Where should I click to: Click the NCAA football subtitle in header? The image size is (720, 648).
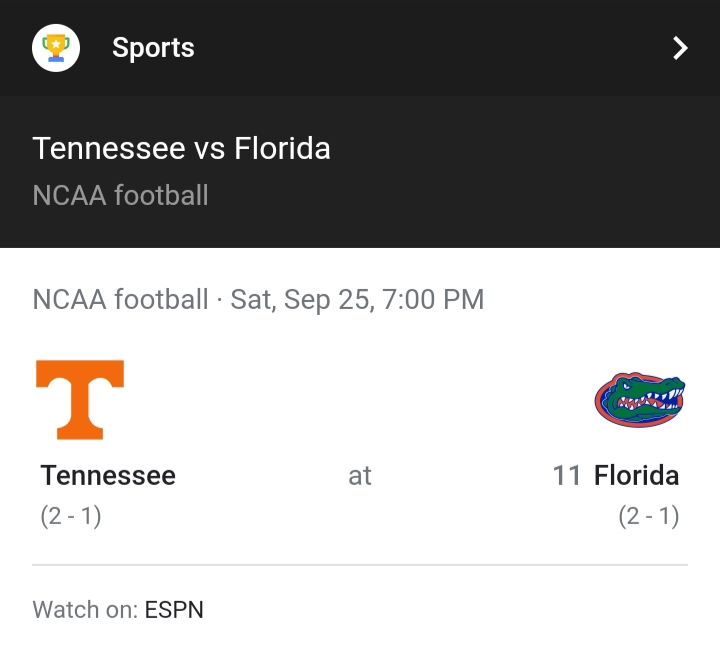coord(120,194)
